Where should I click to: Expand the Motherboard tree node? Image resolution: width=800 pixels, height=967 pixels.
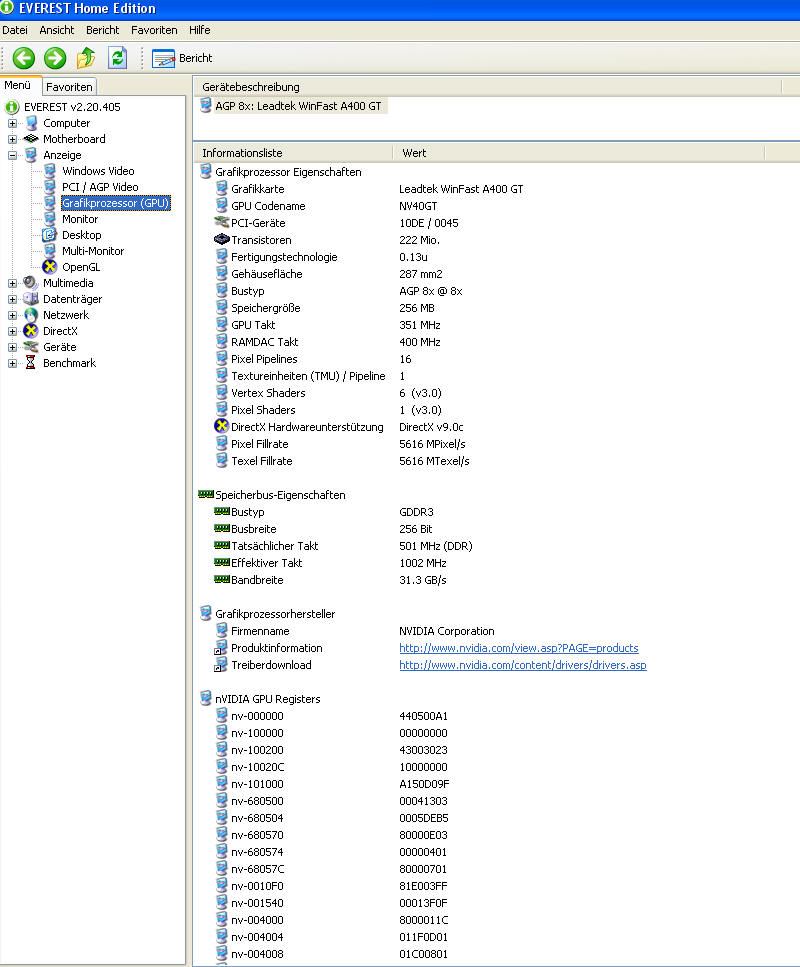[12, 139]
